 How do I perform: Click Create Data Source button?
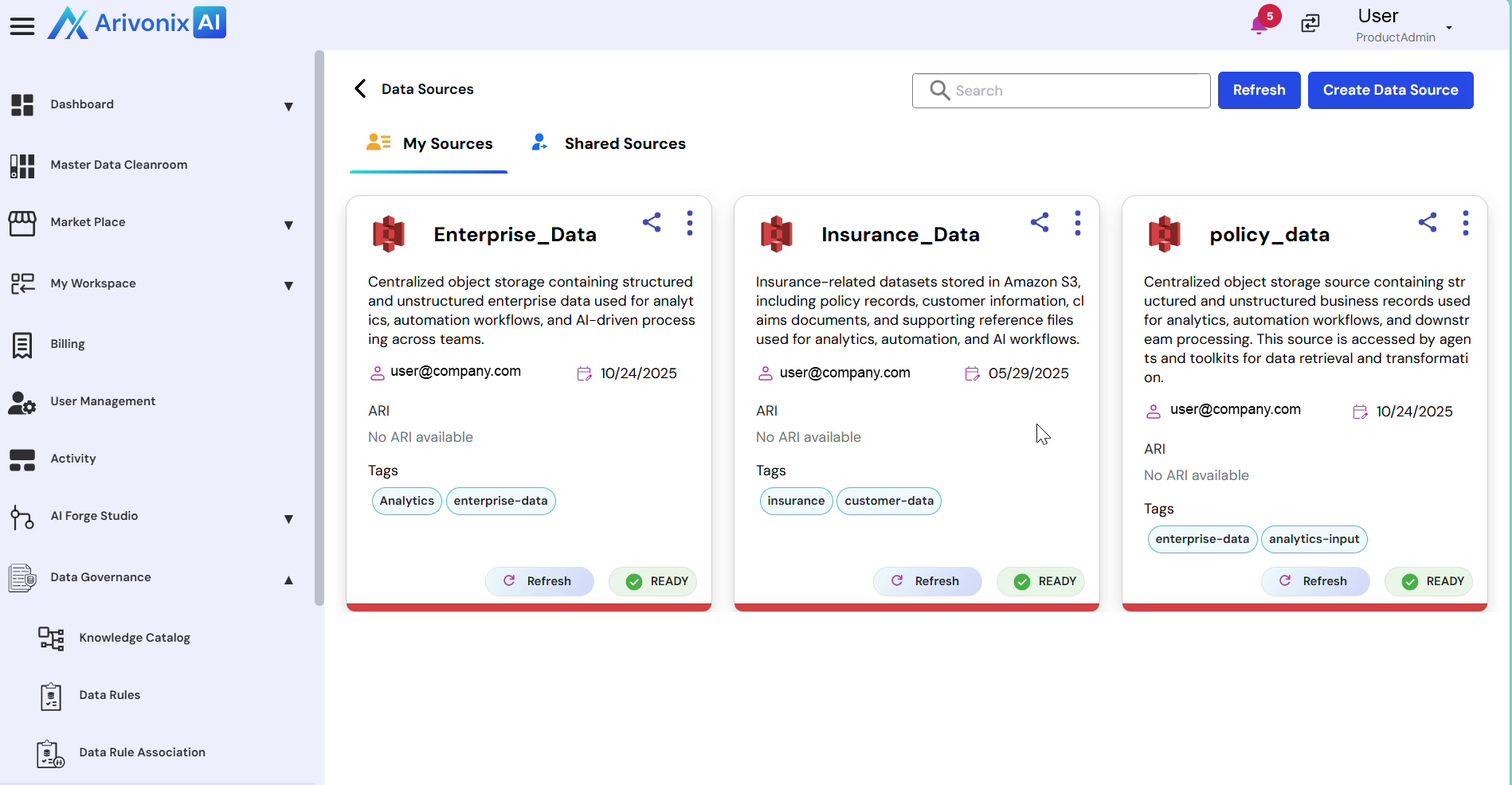(x=1390, y=90)
